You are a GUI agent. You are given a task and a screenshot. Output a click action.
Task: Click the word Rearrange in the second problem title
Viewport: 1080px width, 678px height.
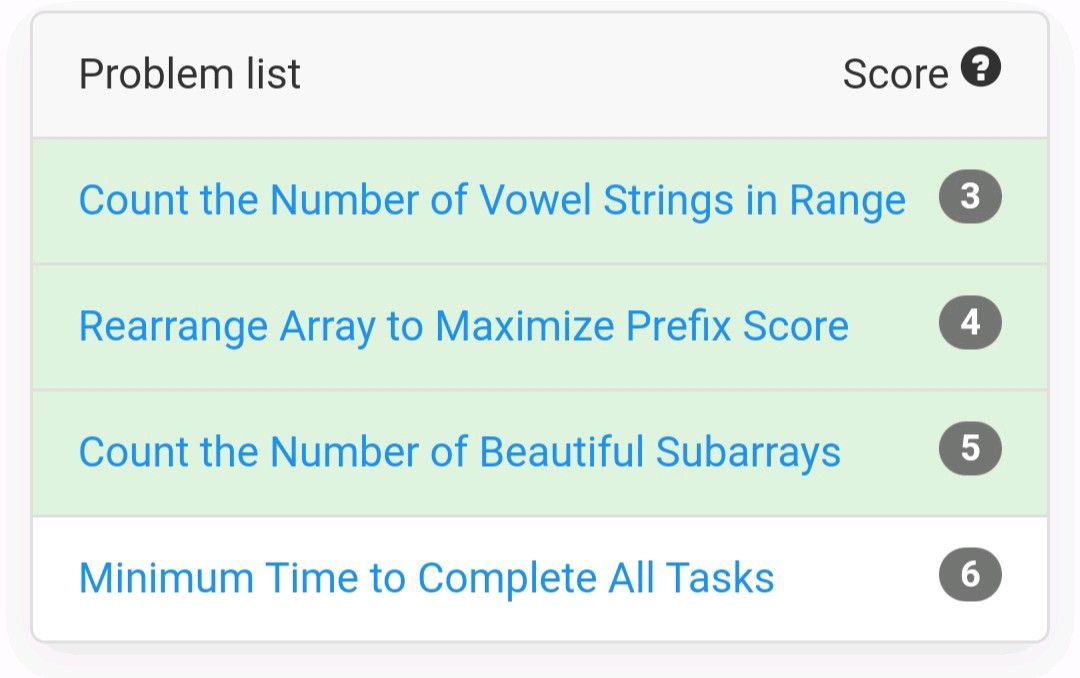173,327
